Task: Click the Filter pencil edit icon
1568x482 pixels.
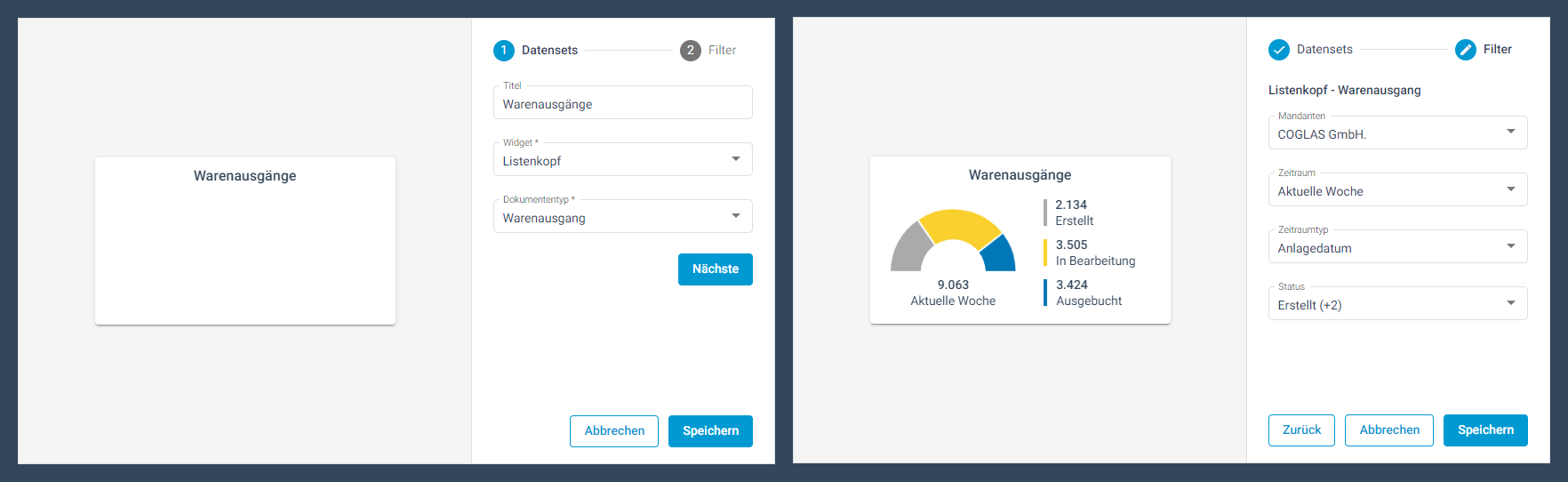Action: 1465,50
